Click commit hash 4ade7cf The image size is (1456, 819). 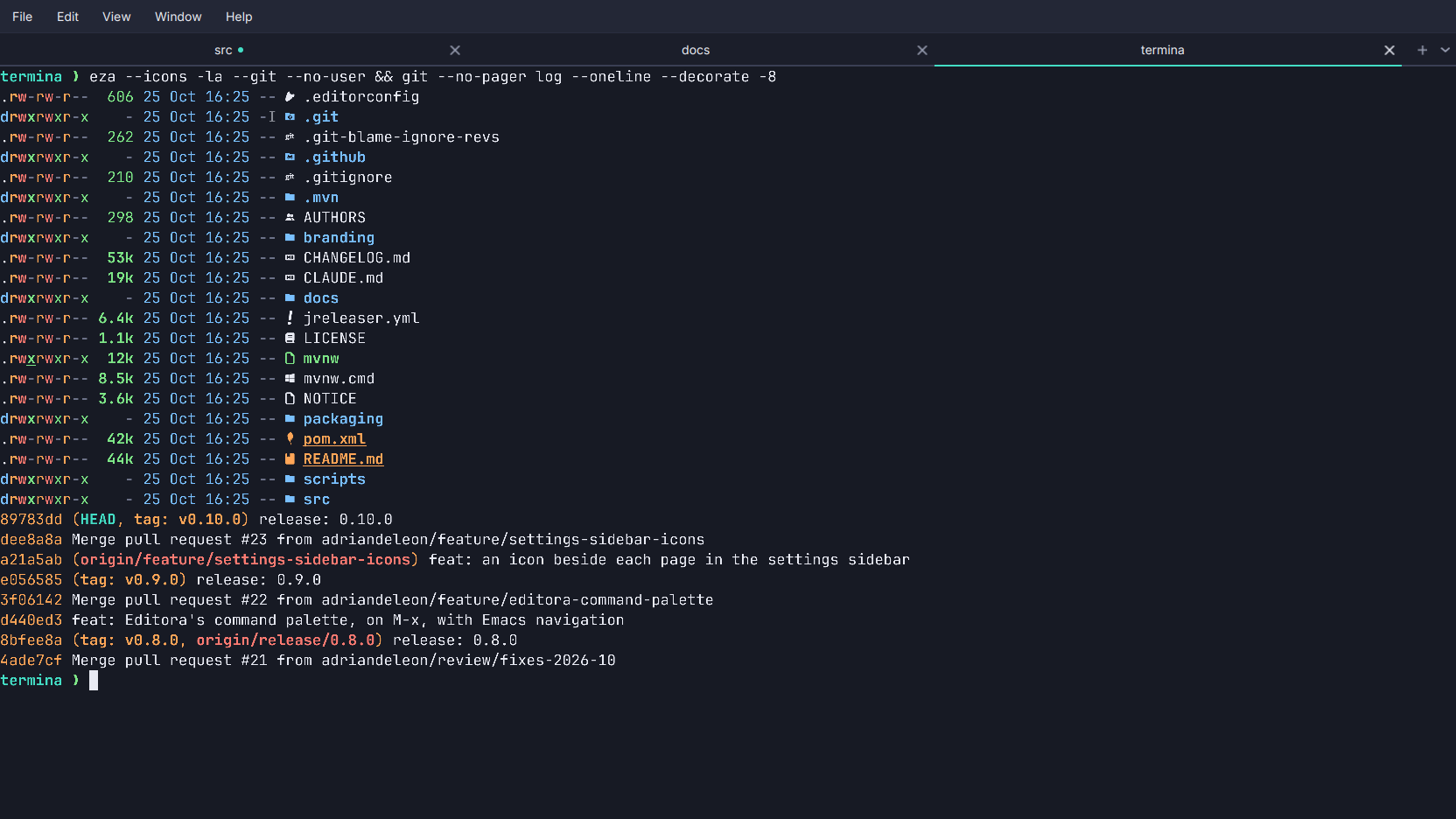coord(31,661)
